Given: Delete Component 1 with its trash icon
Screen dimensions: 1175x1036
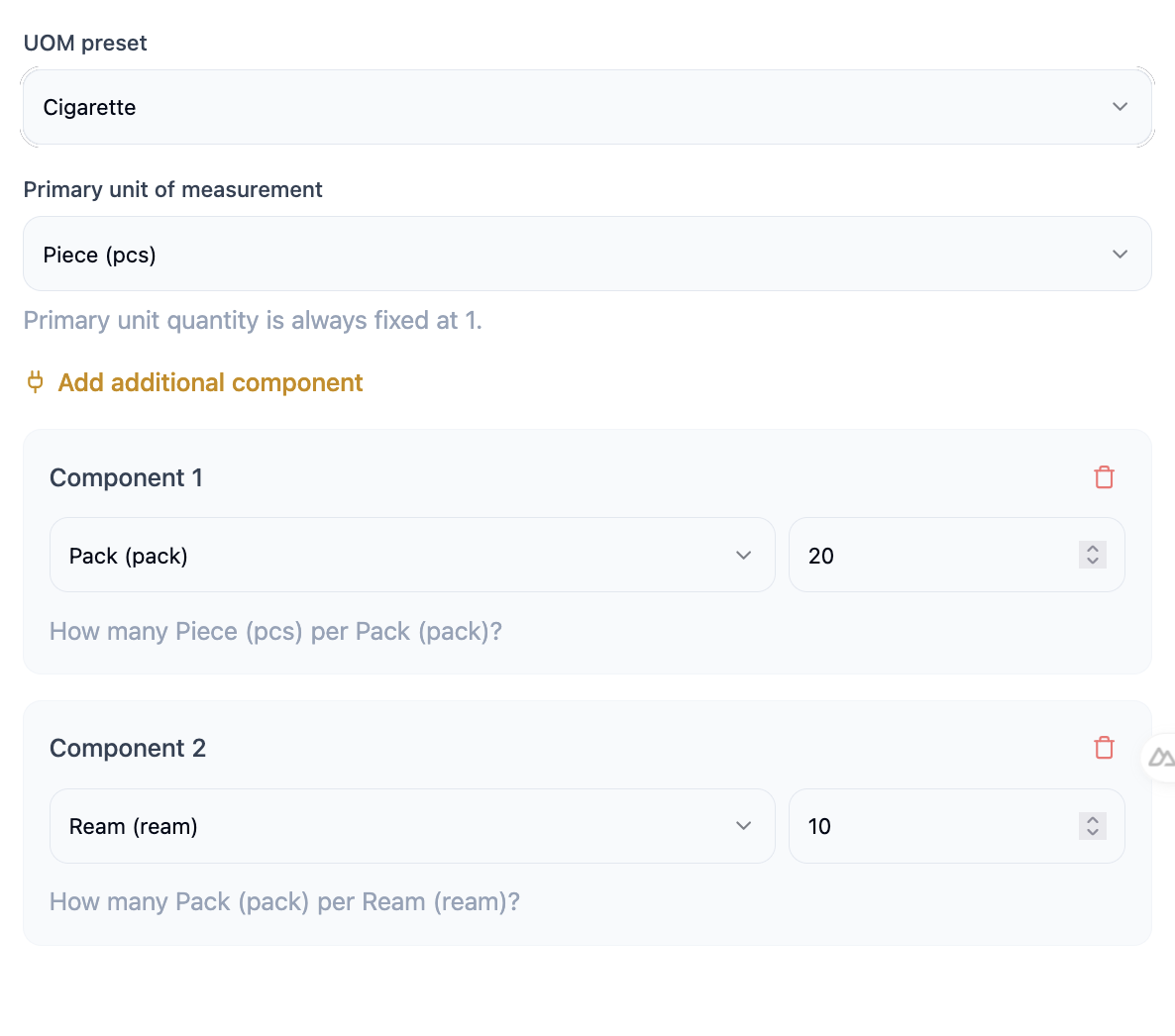Looking at the screenshot, I should pos(1104,477).
